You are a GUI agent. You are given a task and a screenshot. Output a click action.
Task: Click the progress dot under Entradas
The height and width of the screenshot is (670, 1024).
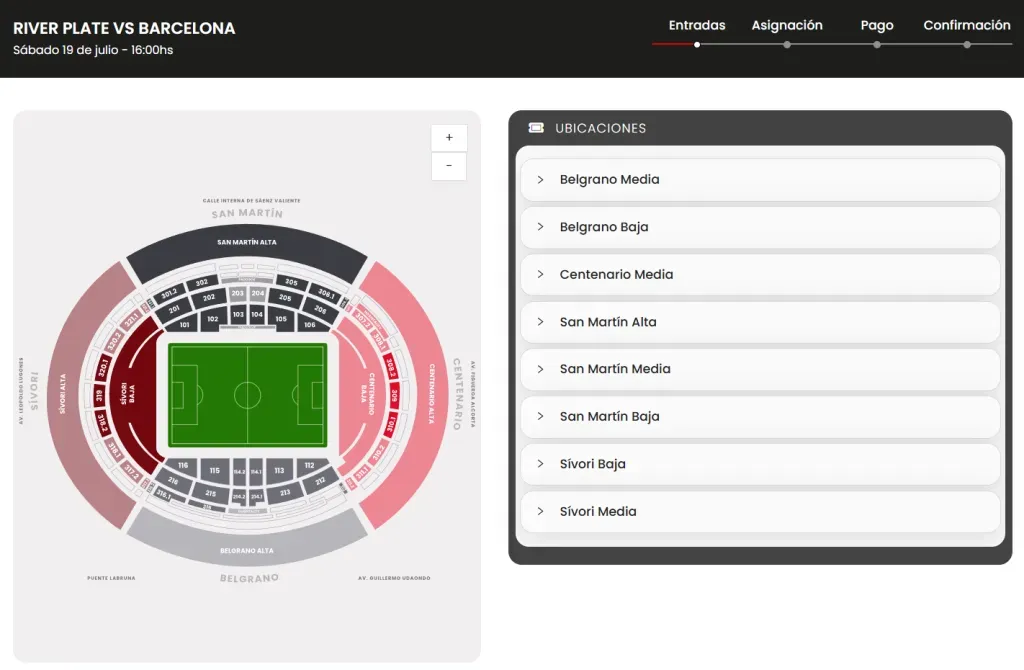click(697, 44)
